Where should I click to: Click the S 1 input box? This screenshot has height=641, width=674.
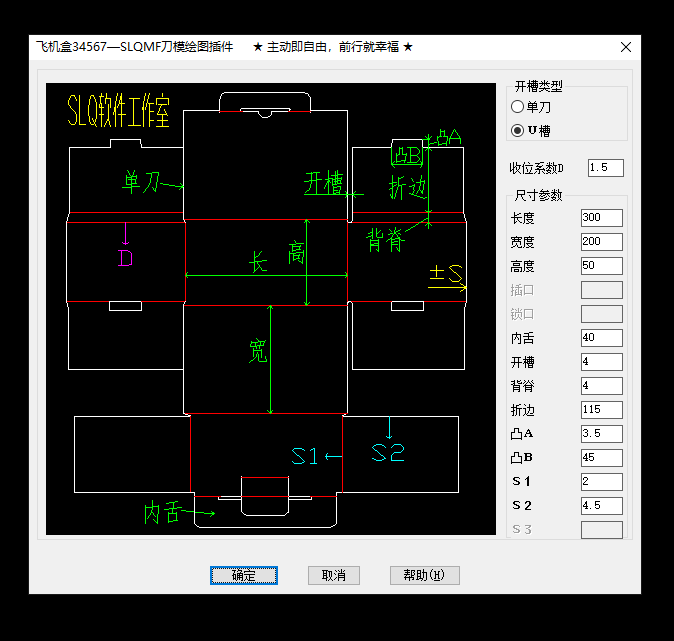coord(601,482)
